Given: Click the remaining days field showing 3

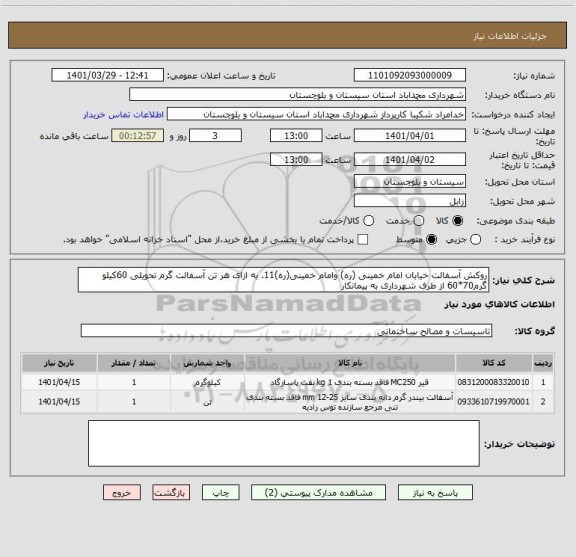Looking at the screenshot, I should tap(215, 136).
